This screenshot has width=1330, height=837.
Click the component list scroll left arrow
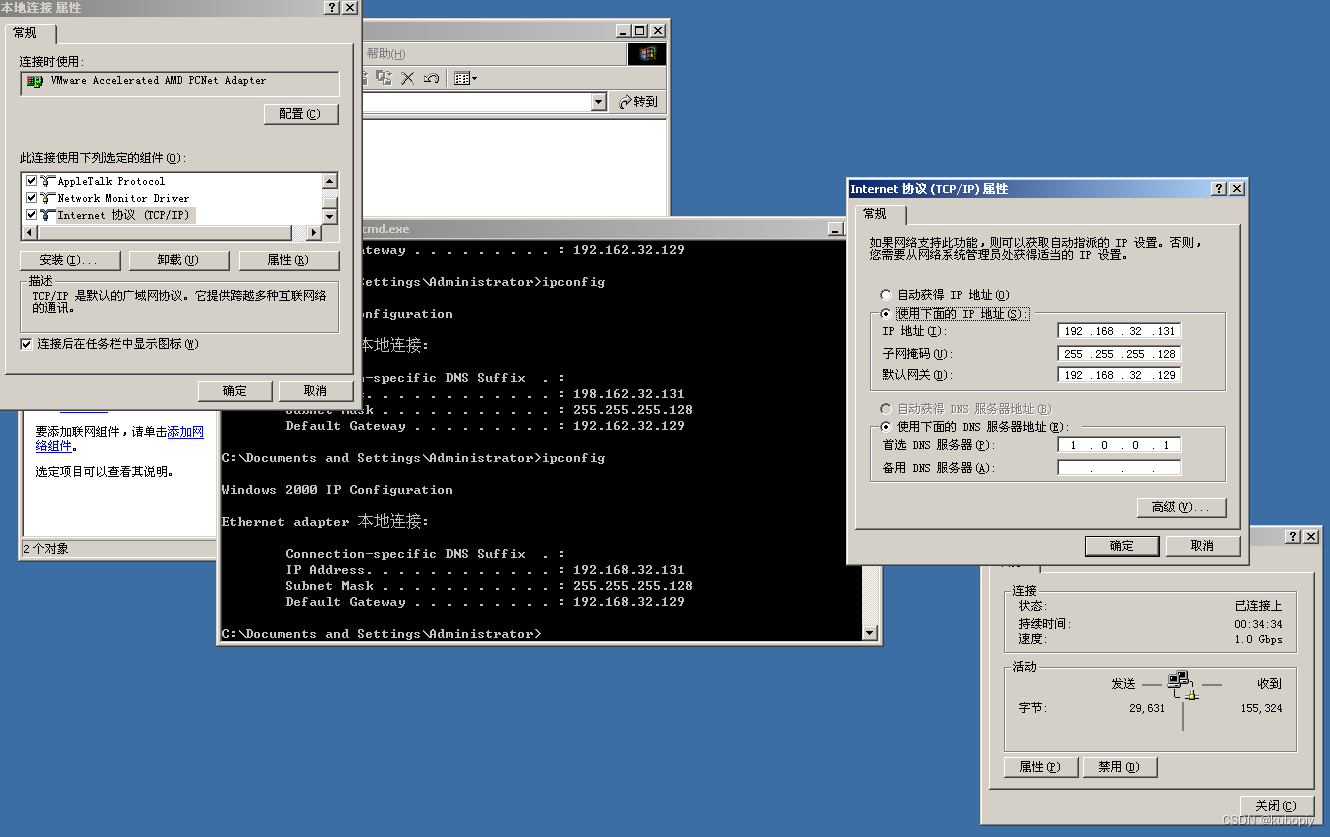pyautogui.click(x=29, y=233)
